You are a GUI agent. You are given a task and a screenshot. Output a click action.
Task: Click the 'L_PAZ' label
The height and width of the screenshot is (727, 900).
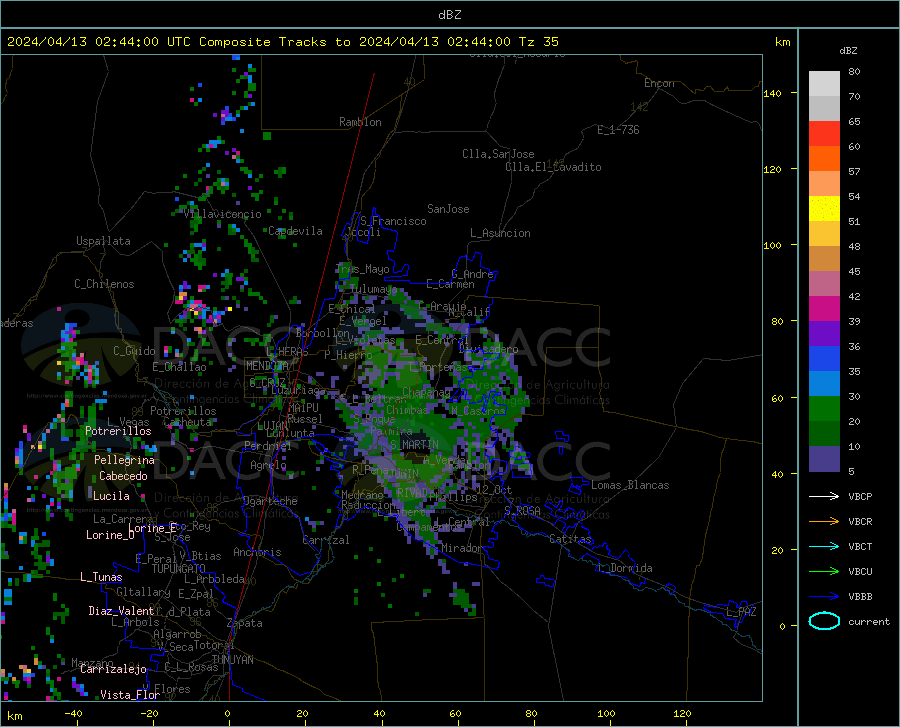tap(741, 612)
